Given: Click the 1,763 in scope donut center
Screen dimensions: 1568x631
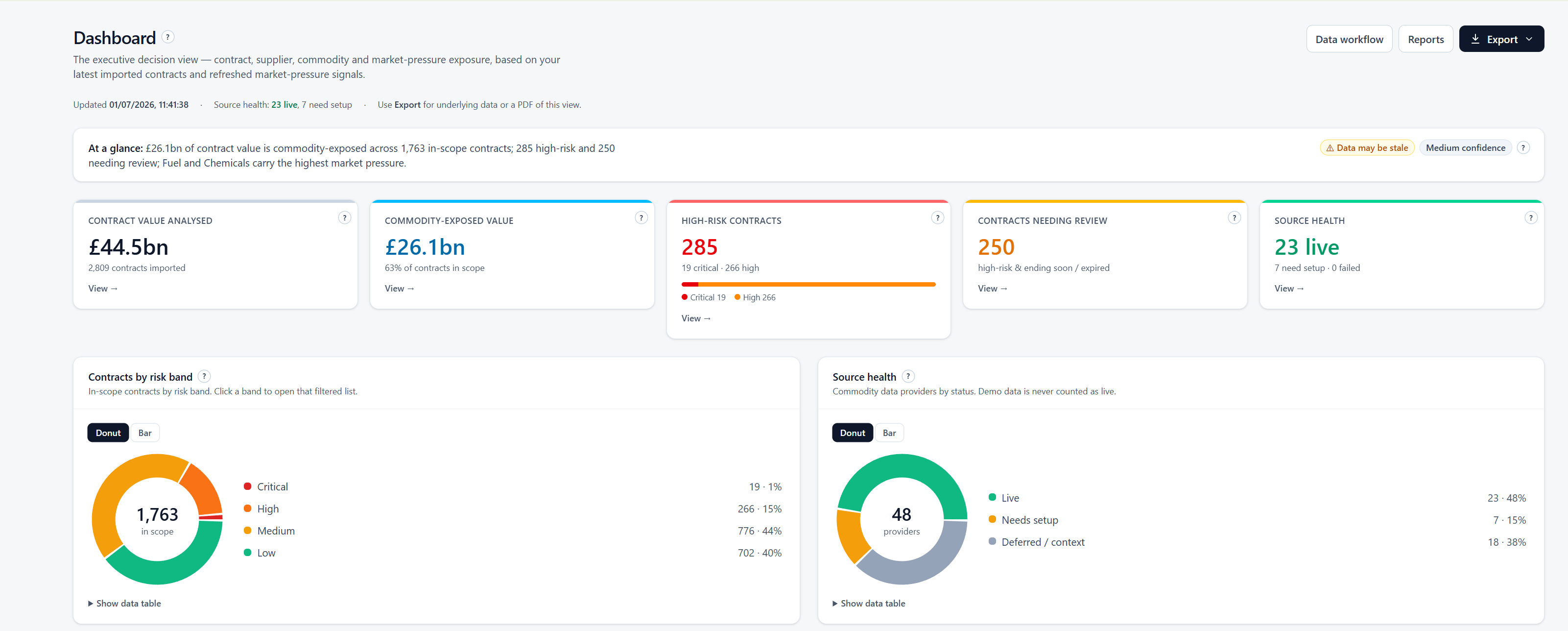Looking at the screenshot, I should point(158,519).
